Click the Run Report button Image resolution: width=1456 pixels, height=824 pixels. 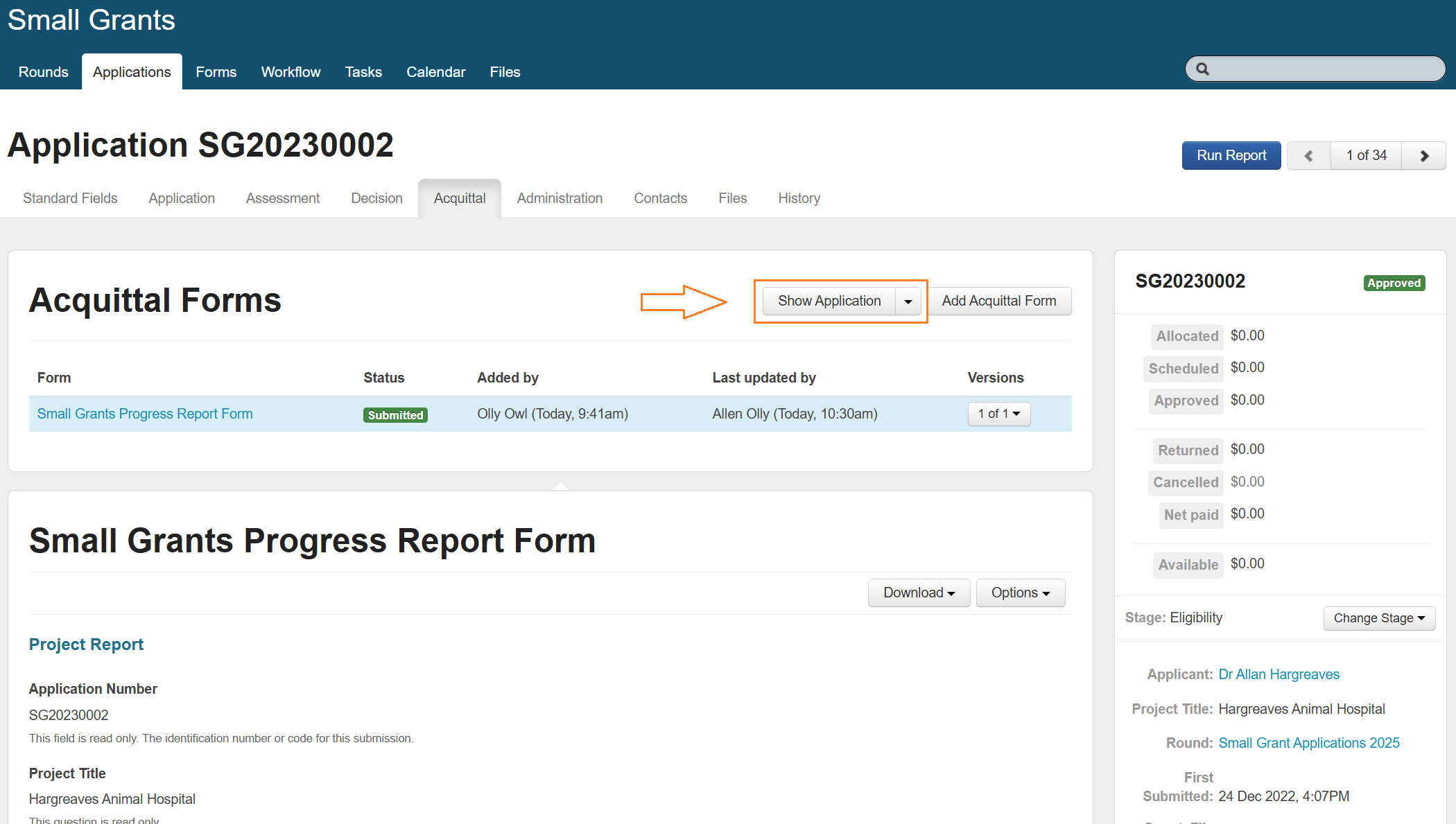pyautogui.click(x=1231, y=156)
